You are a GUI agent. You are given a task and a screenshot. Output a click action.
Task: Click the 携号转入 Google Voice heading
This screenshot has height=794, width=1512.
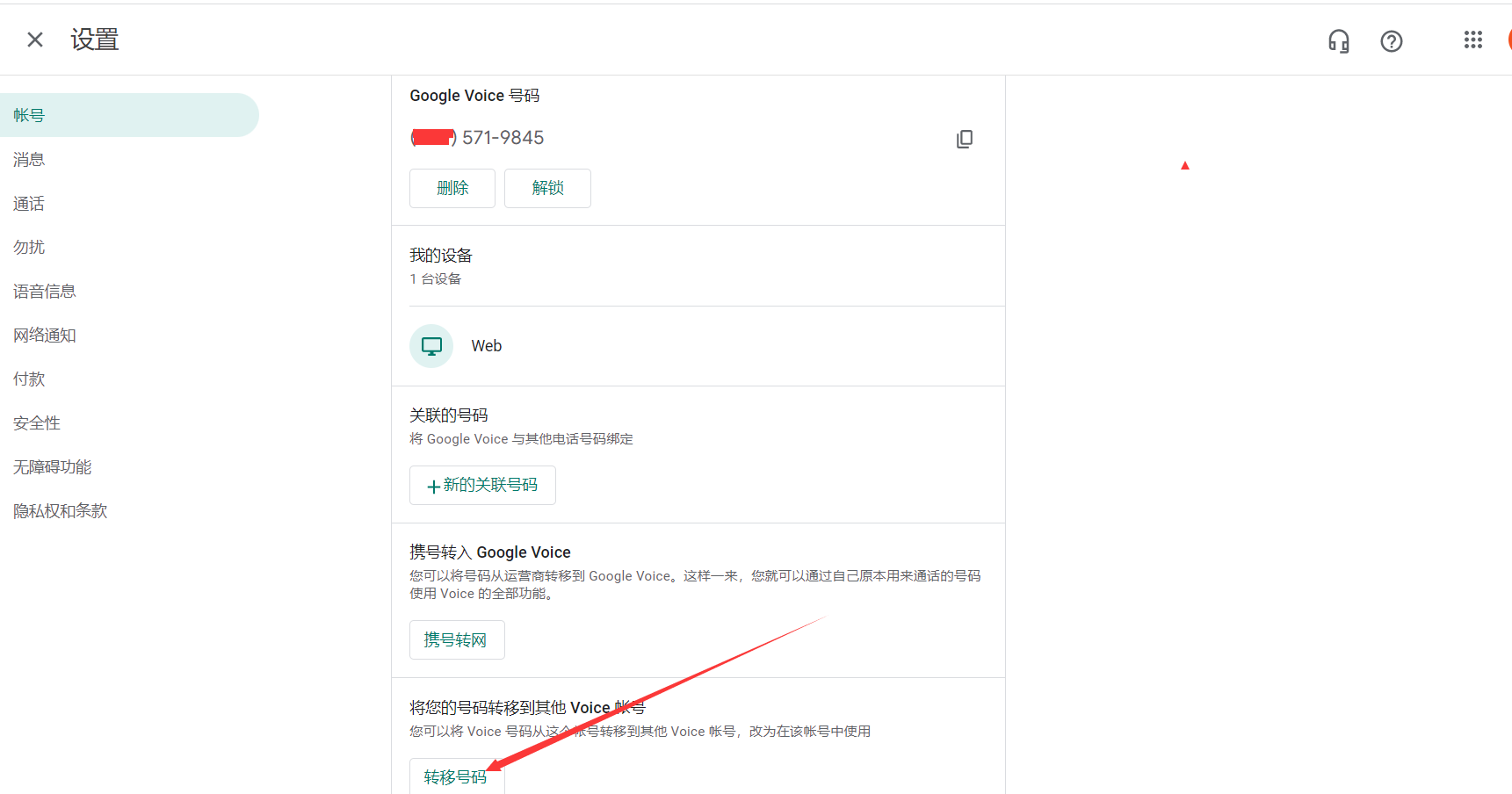(490, 552)
